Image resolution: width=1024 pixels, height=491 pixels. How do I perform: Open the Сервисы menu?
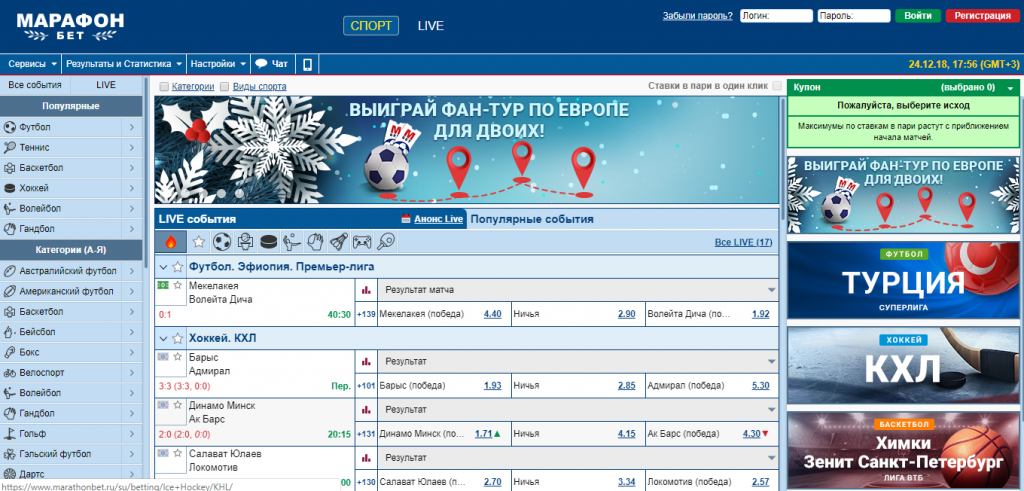(32, 64)
